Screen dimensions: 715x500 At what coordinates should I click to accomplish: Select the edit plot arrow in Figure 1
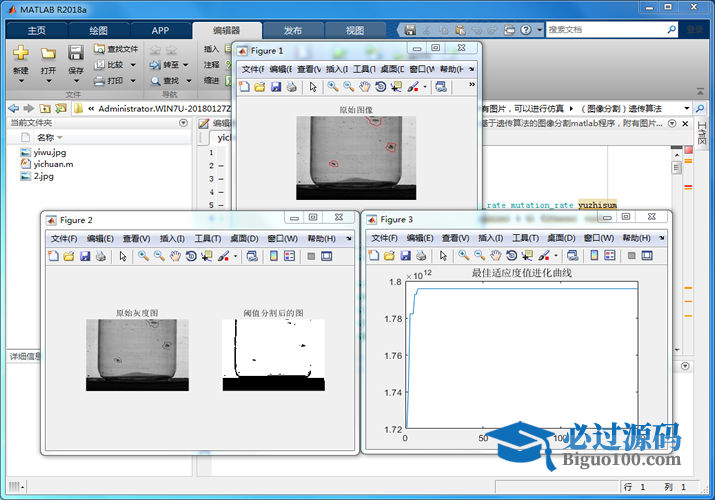coord(313,87)
